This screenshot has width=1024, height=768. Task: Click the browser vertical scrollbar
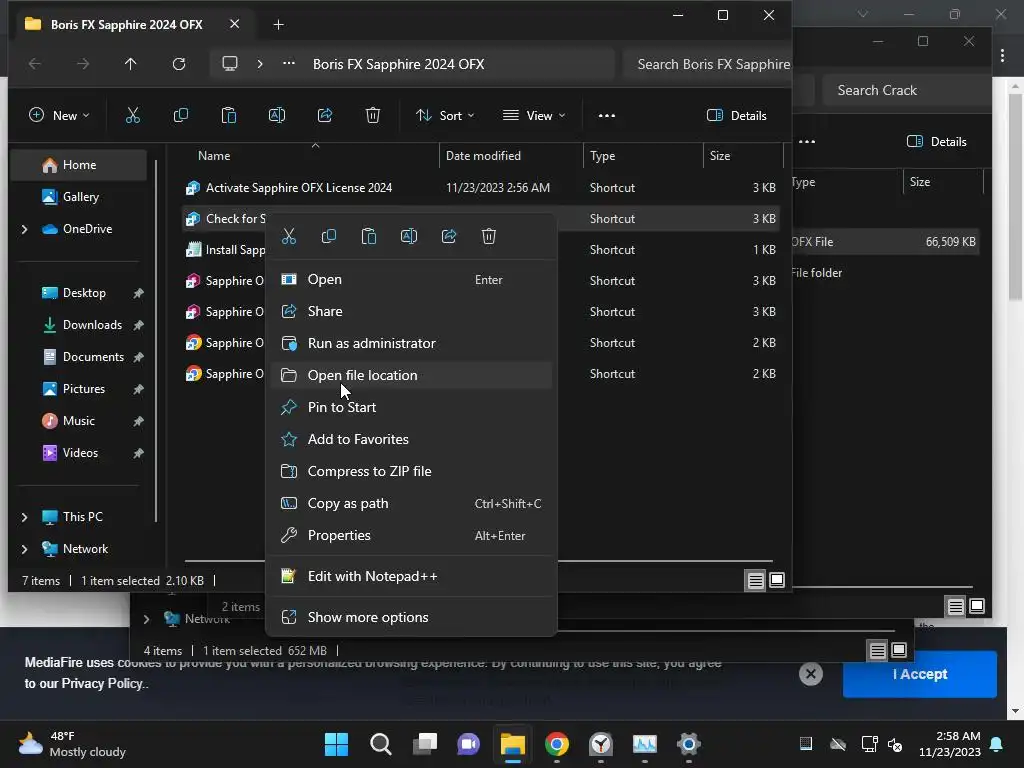coord(1014,196)
